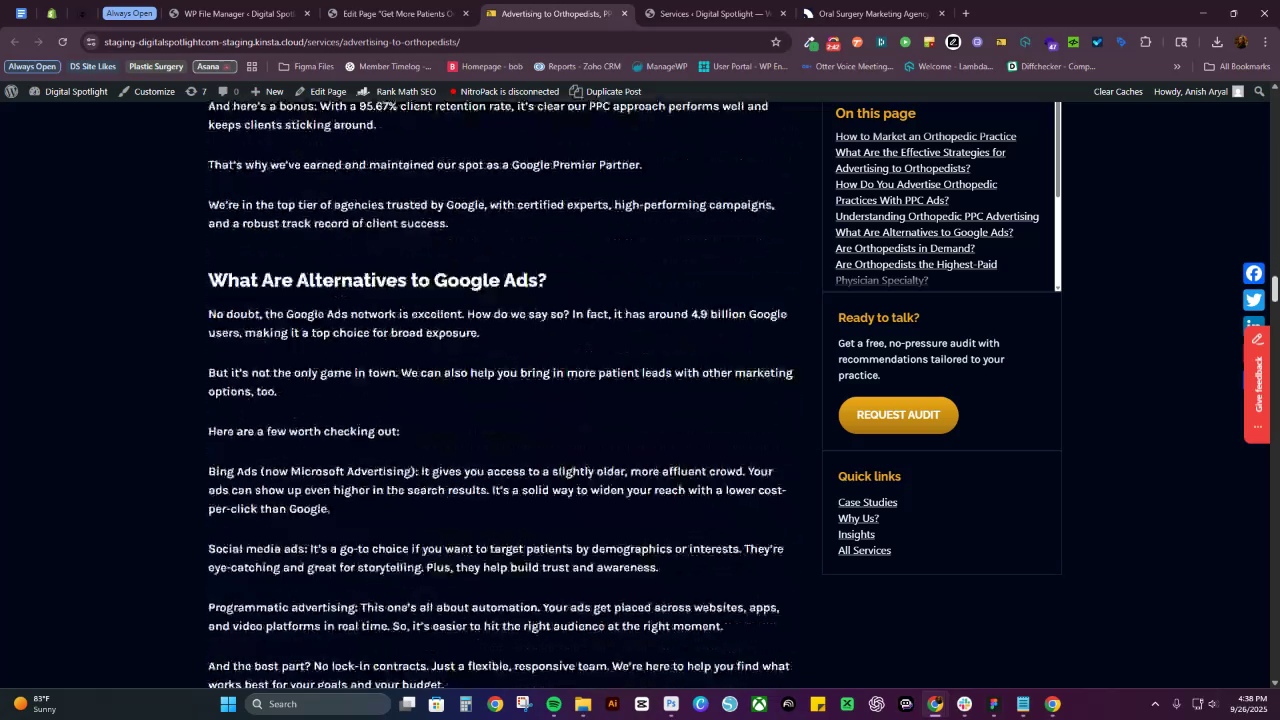The width and height of the screenshot is (1280, 720).
Task: Open the Case Studies quick link
Action: click(x=867, y=502)
